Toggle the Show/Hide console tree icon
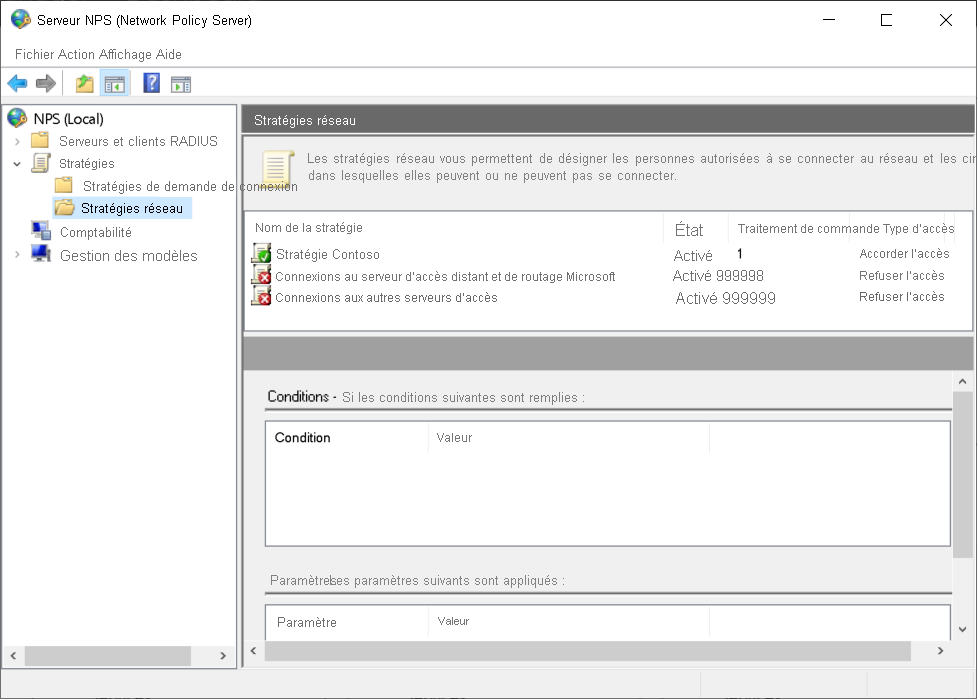This screenshot has width=977, height=699. pyautogui.click(x=115, y=83)
